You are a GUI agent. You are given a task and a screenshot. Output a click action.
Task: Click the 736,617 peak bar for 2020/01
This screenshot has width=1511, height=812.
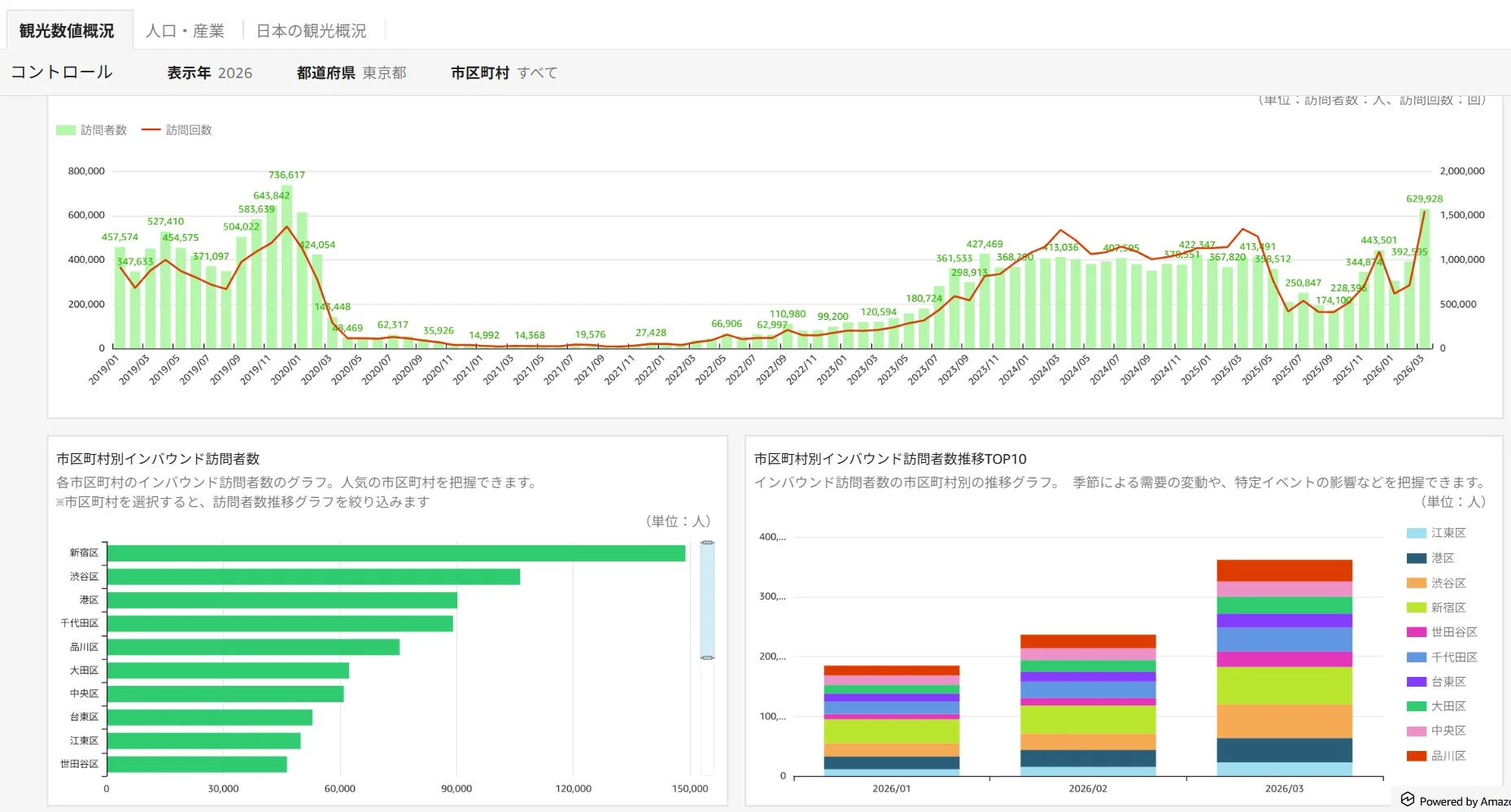[286, 267]
